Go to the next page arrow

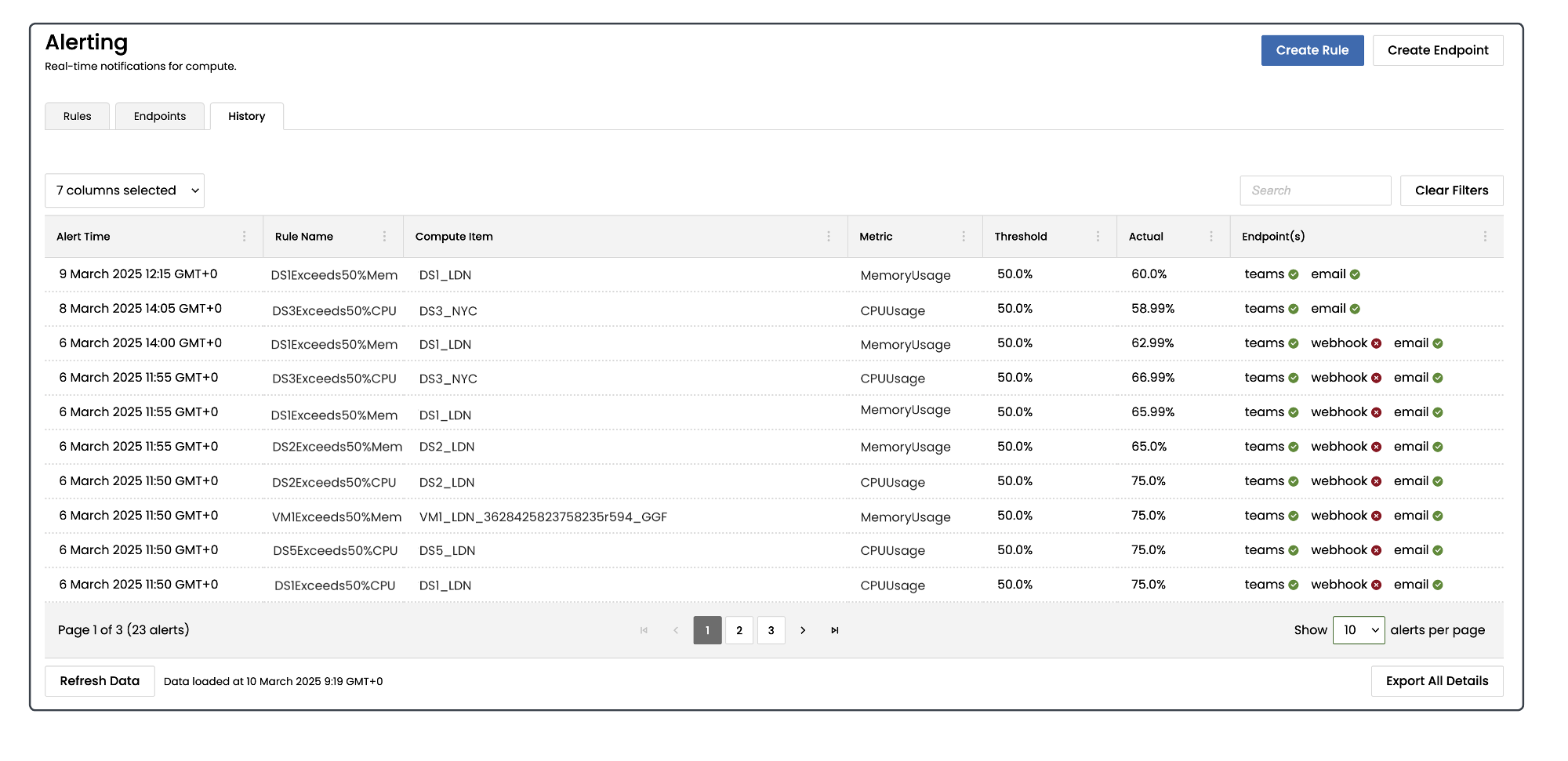click(803, 630)
